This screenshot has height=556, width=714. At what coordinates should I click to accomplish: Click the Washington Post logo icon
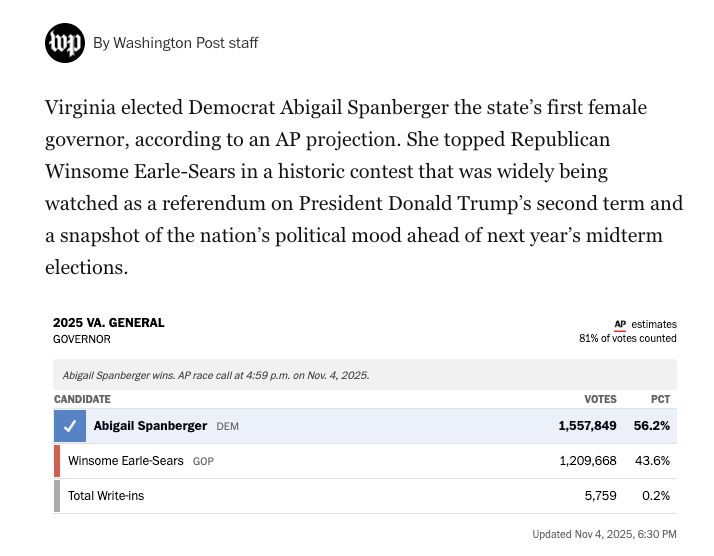(65, 43)
